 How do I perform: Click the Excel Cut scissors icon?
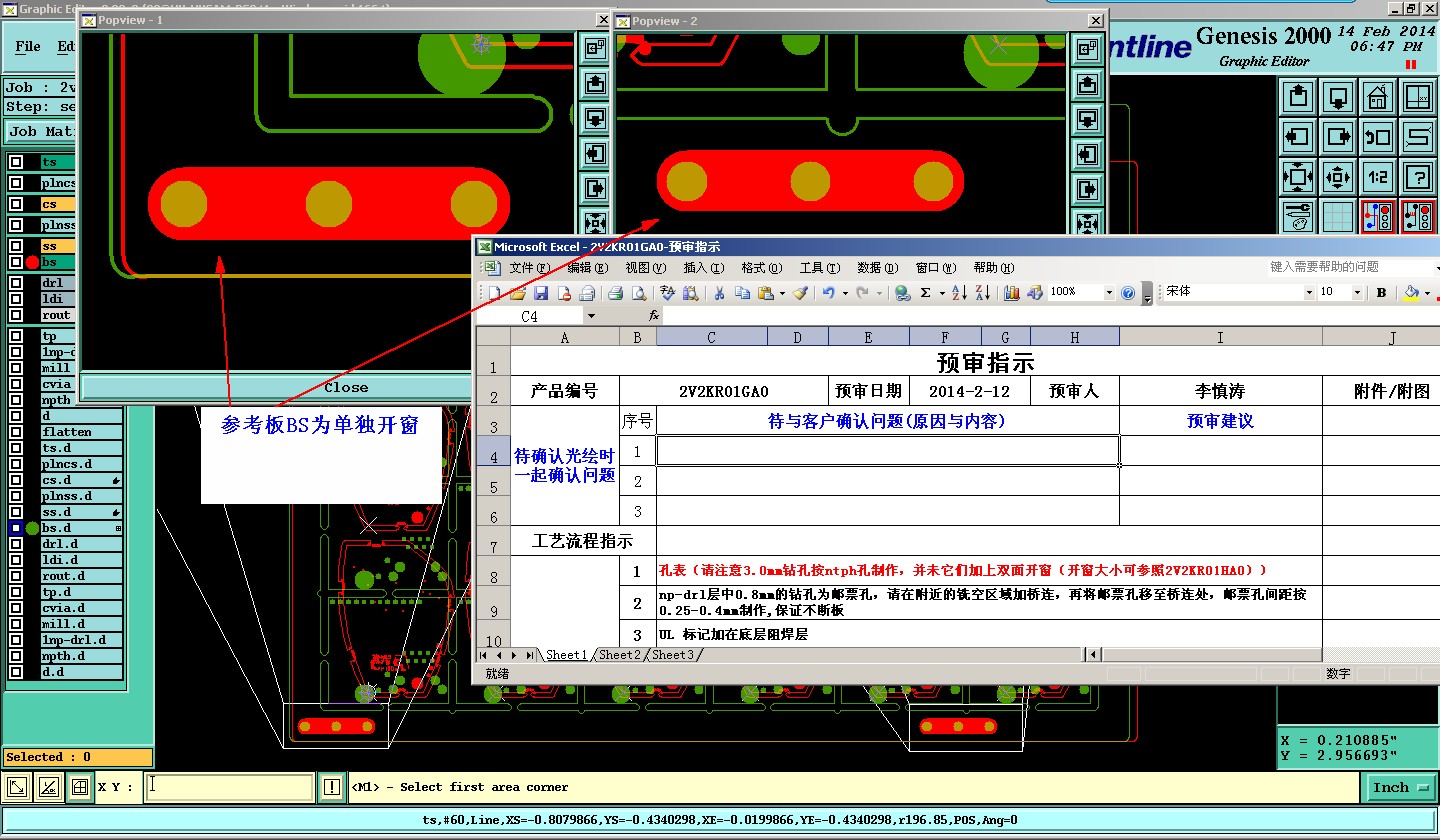point(718,293)
